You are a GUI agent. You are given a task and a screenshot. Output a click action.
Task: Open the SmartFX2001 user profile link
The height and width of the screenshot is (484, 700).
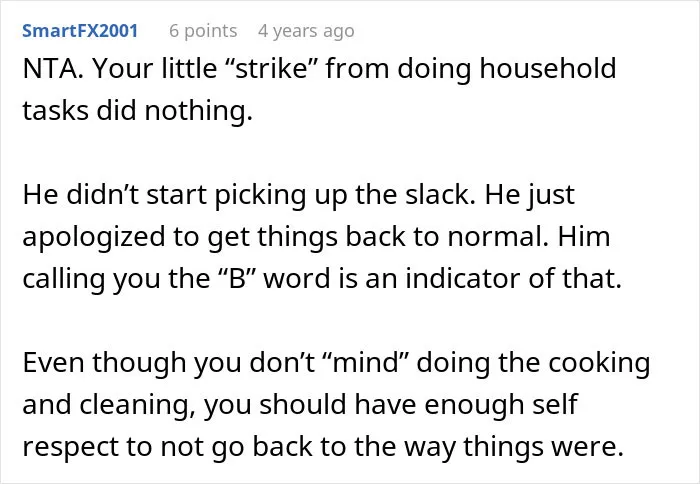(x=80, y=31)
